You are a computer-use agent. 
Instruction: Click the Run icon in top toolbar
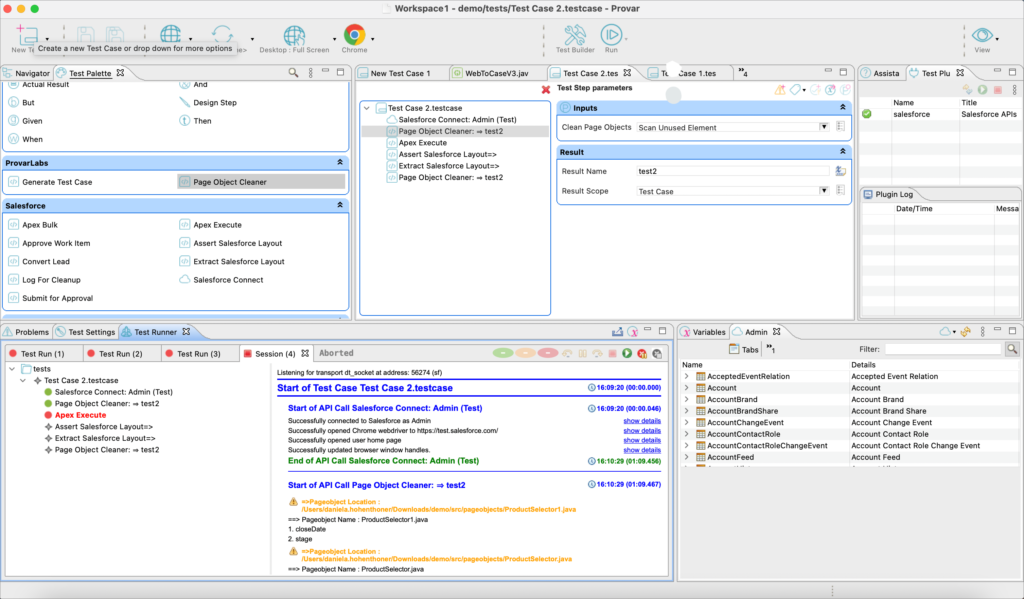[x=609, y=35]
